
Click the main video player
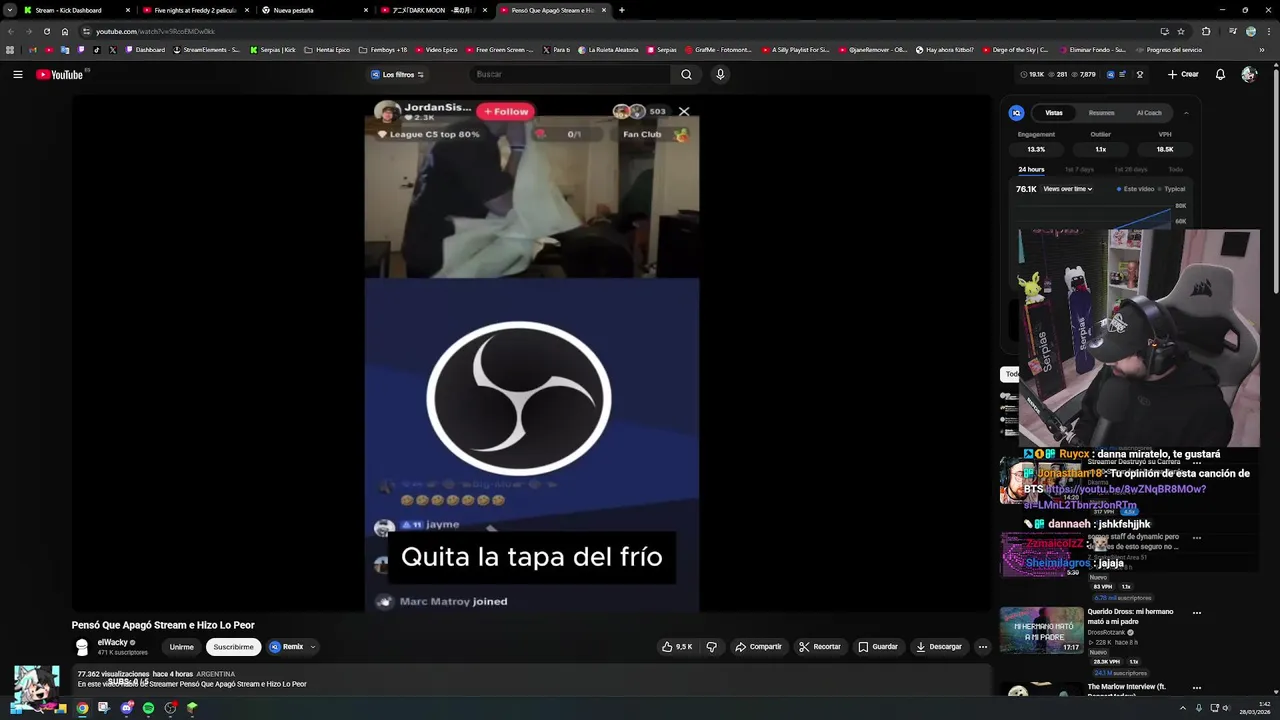532,355
